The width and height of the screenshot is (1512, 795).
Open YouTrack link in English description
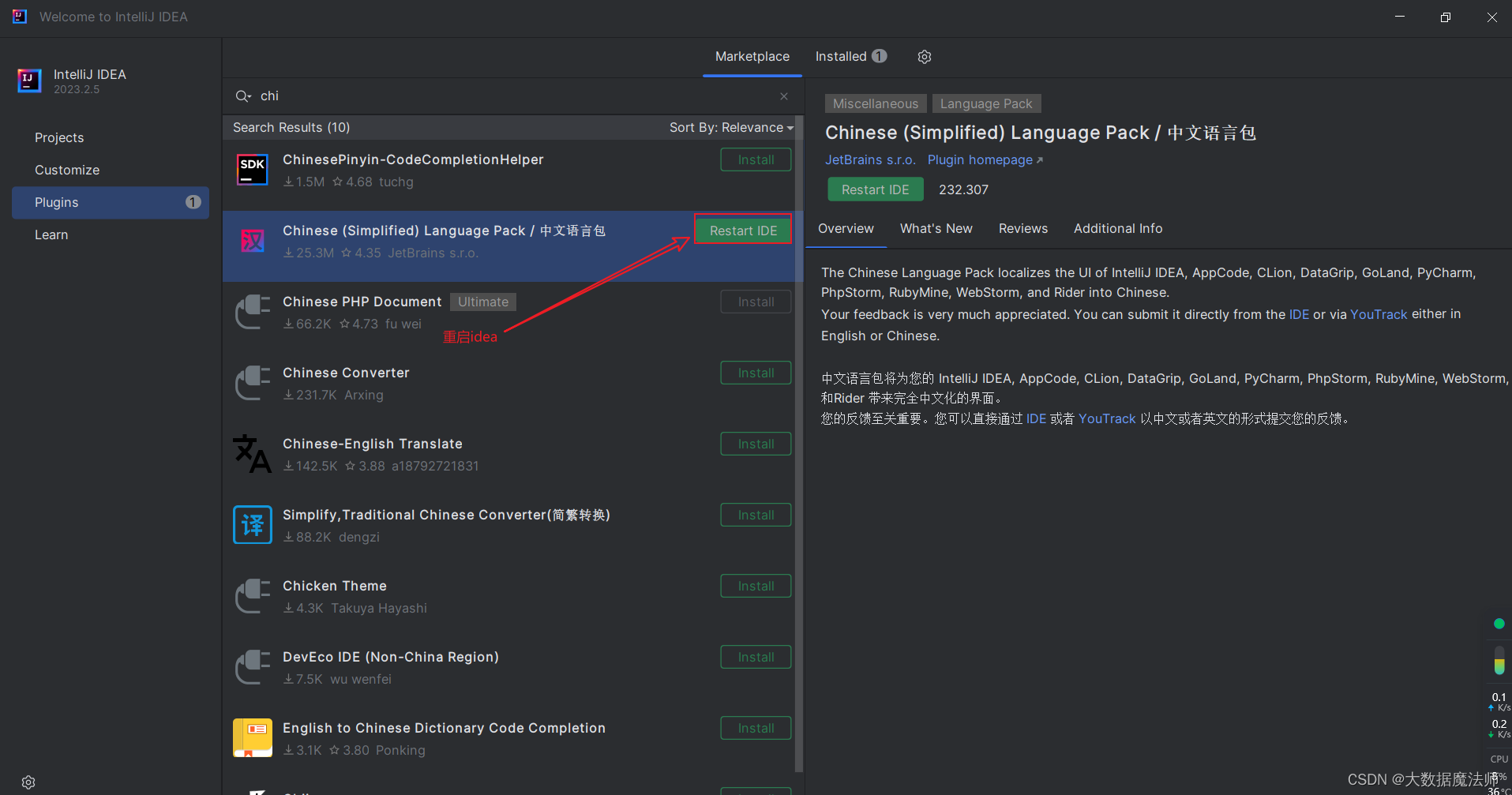1379,314
